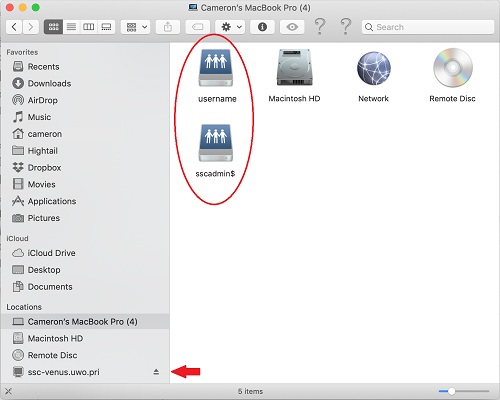Screen dimensions: 500x400
Task: Switch to gallery view
Action: [x=106, y=27]
